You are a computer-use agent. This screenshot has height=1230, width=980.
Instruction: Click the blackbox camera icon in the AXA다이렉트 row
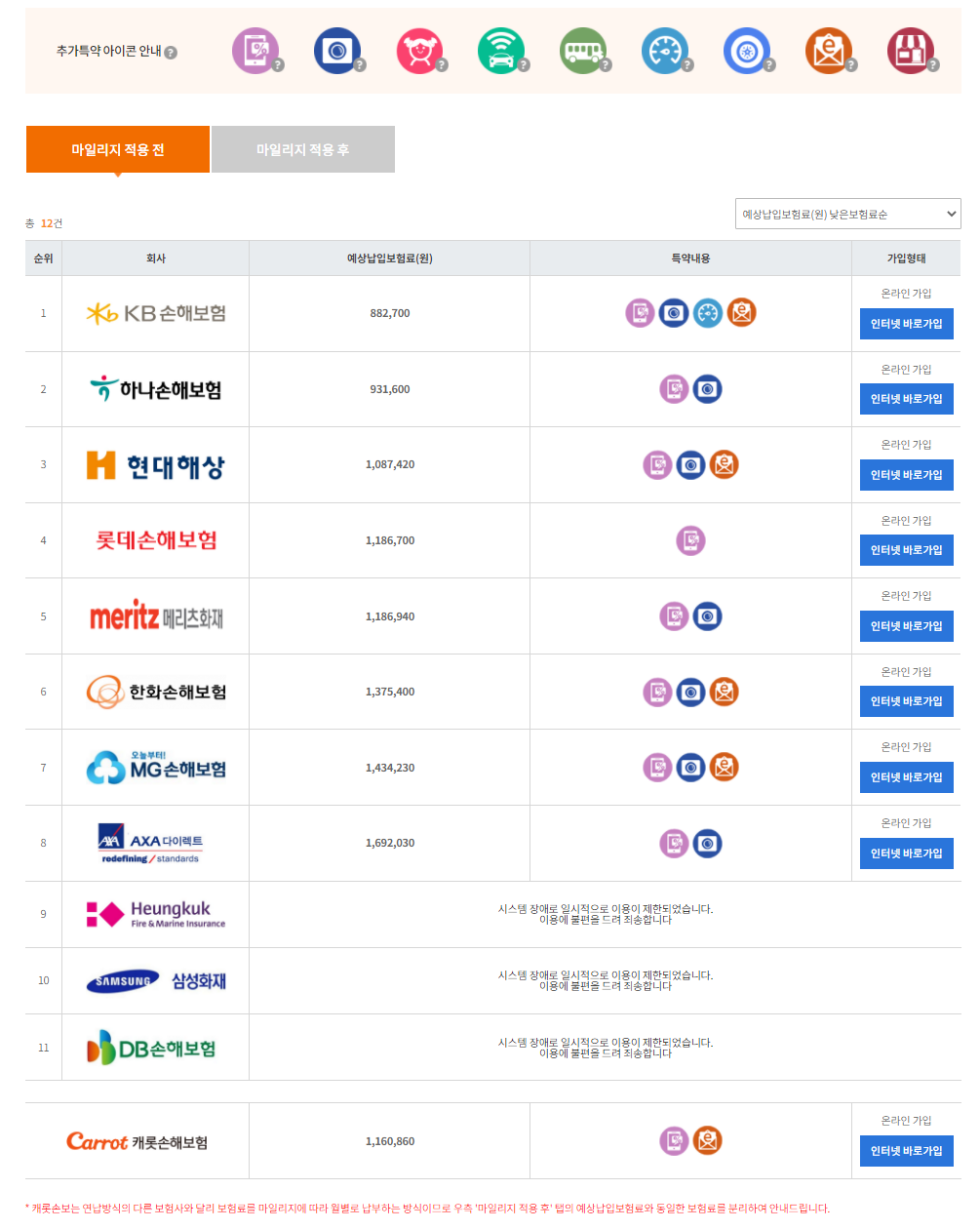click(x=708, y=843)
